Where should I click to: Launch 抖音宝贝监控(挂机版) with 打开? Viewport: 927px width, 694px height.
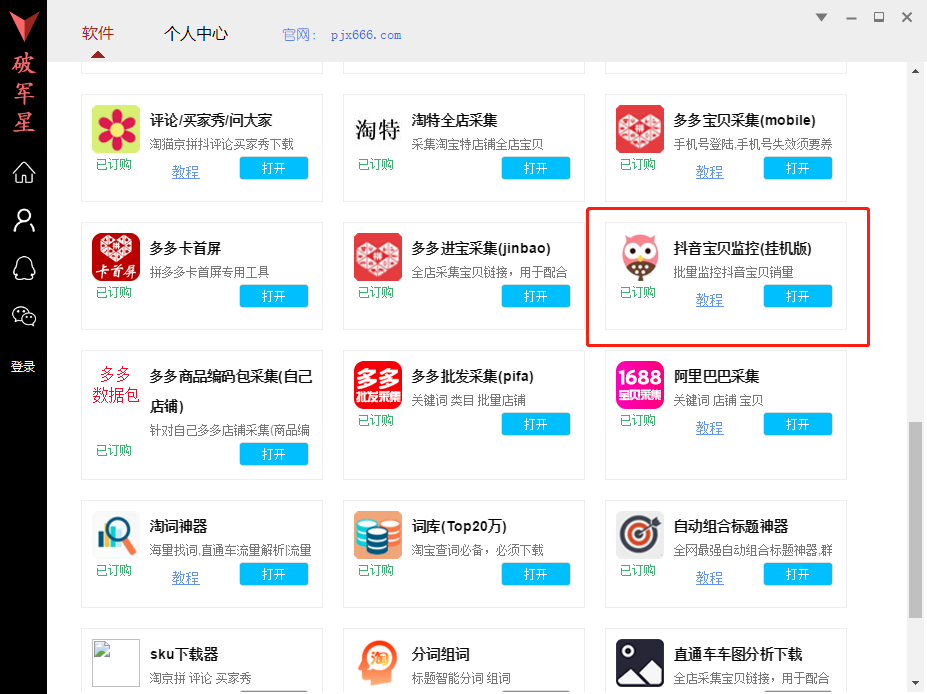[x=798, y=296]
